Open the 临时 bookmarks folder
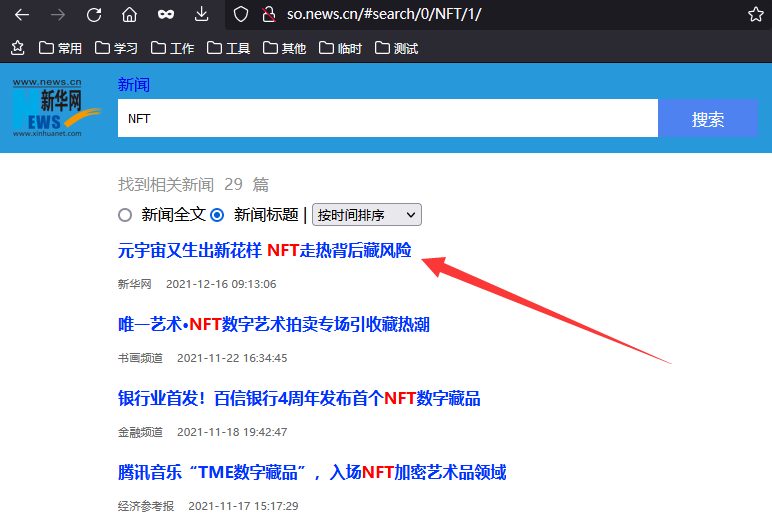 pyautogui.click(x=341, y=48)
